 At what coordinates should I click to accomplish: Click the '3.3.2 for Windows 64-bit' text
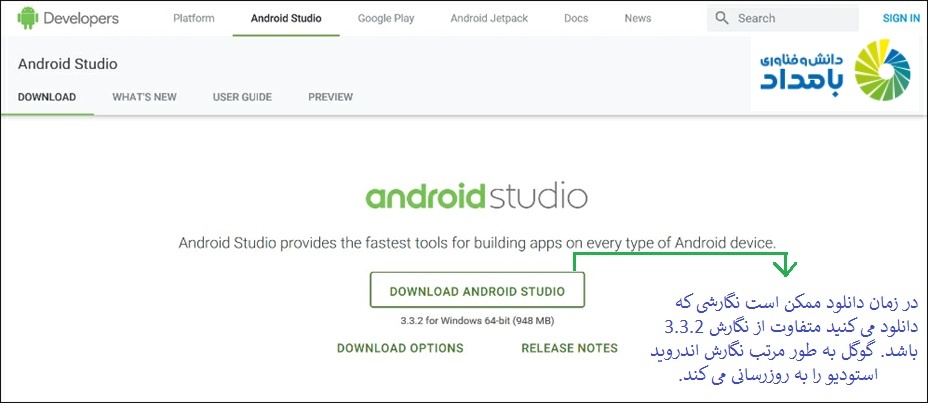click(477, 321)
